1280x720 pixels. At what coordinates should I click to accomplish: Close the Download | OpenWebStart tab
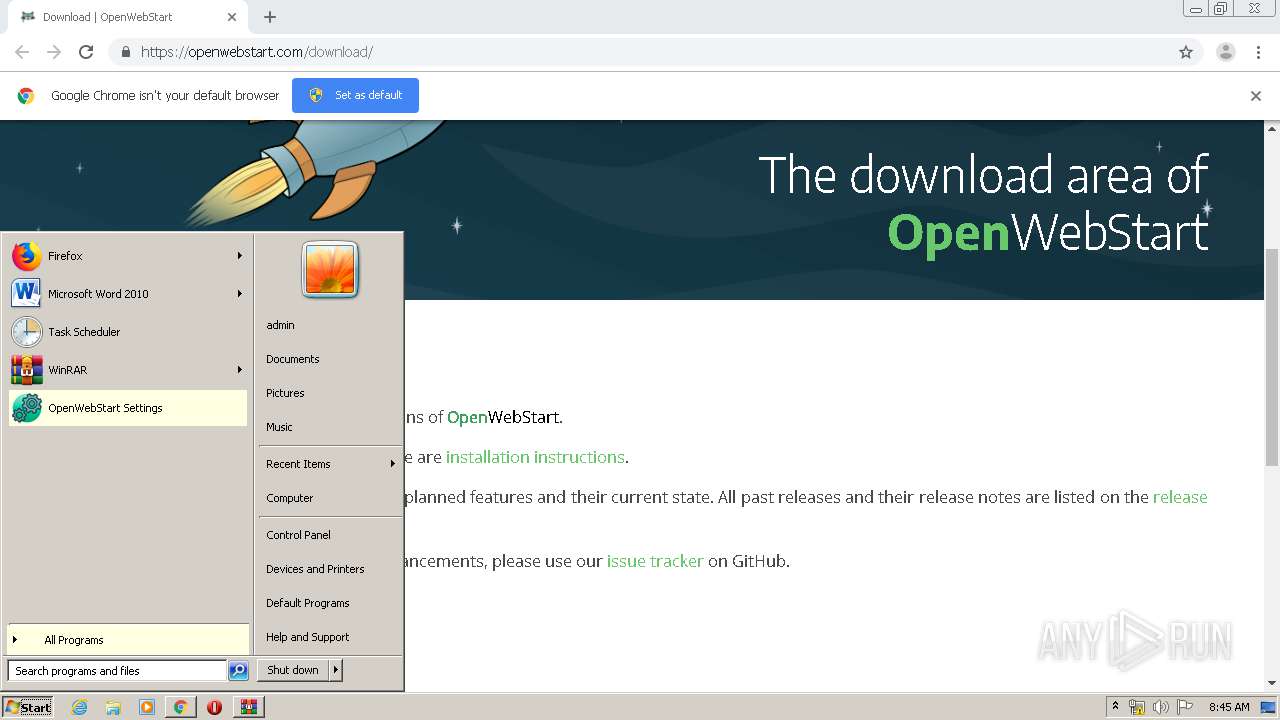pyautogui.click(x=232, y=17)
